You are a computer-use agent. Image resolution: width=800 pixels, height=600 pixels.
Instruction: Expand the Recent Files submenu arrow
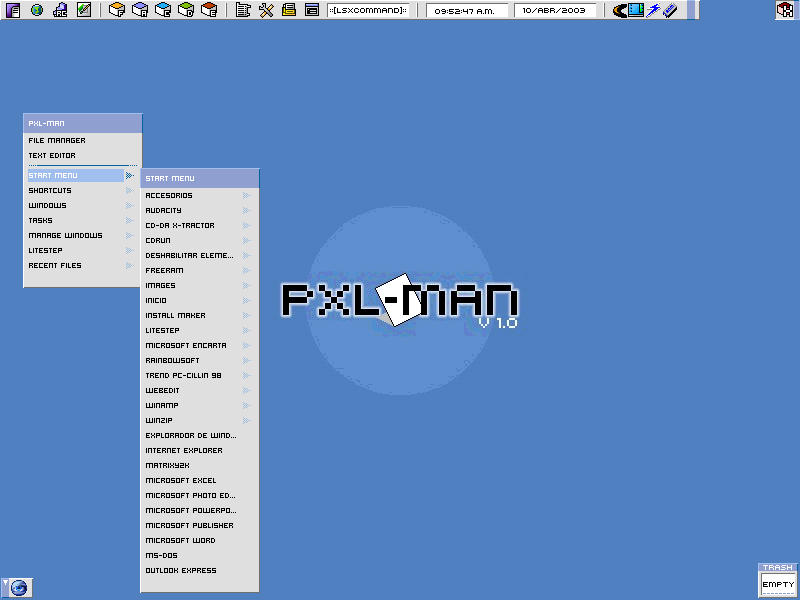click(130, 265)
